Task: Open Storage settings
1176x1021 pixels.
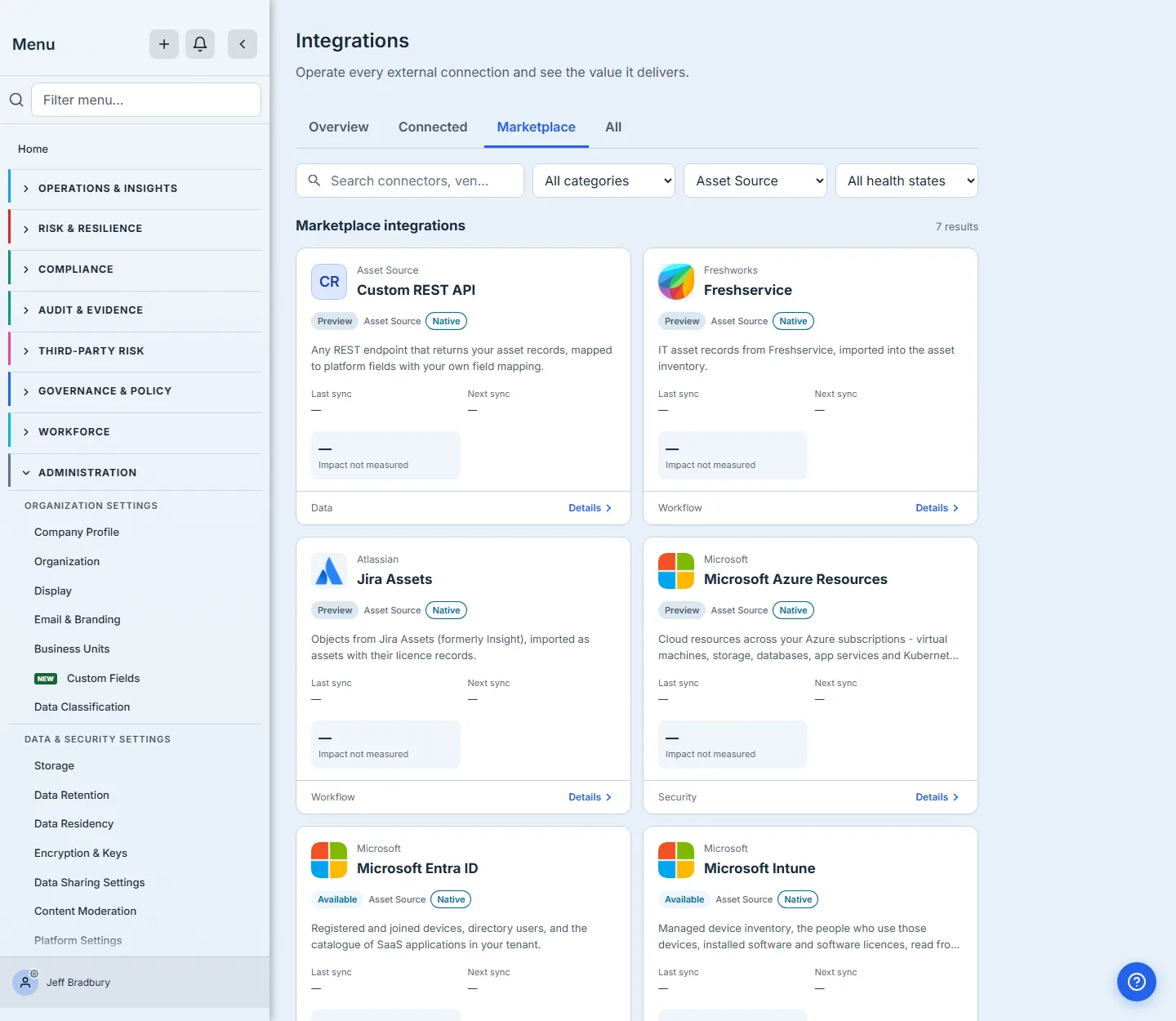Action: 55,765
